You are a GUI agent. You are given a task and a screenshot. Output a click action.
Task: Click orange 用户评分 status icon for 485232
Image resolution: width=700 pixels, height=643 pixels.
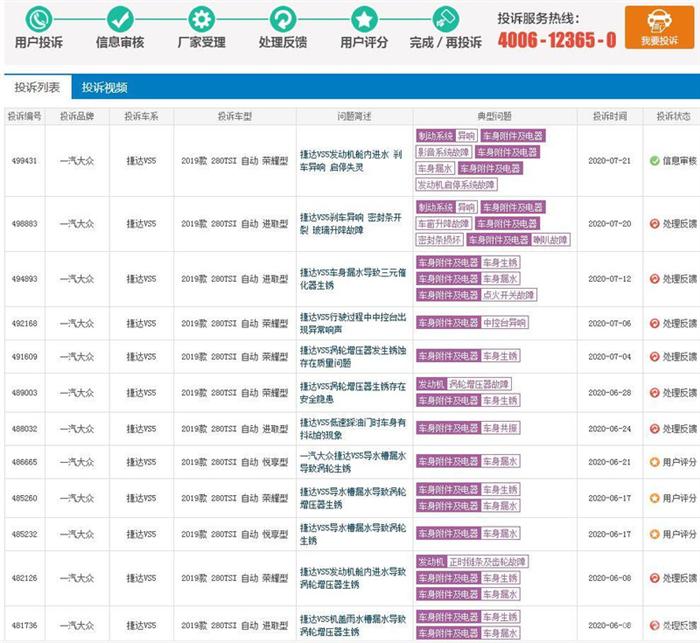[x=654, y=534]
